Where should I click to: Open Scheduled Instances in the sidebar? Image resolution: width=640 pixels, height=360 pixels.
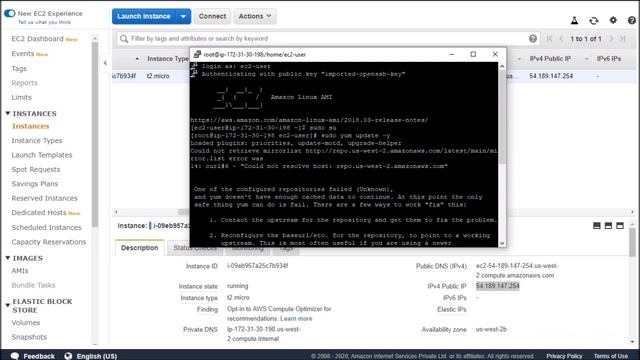[x=47, y=227]
